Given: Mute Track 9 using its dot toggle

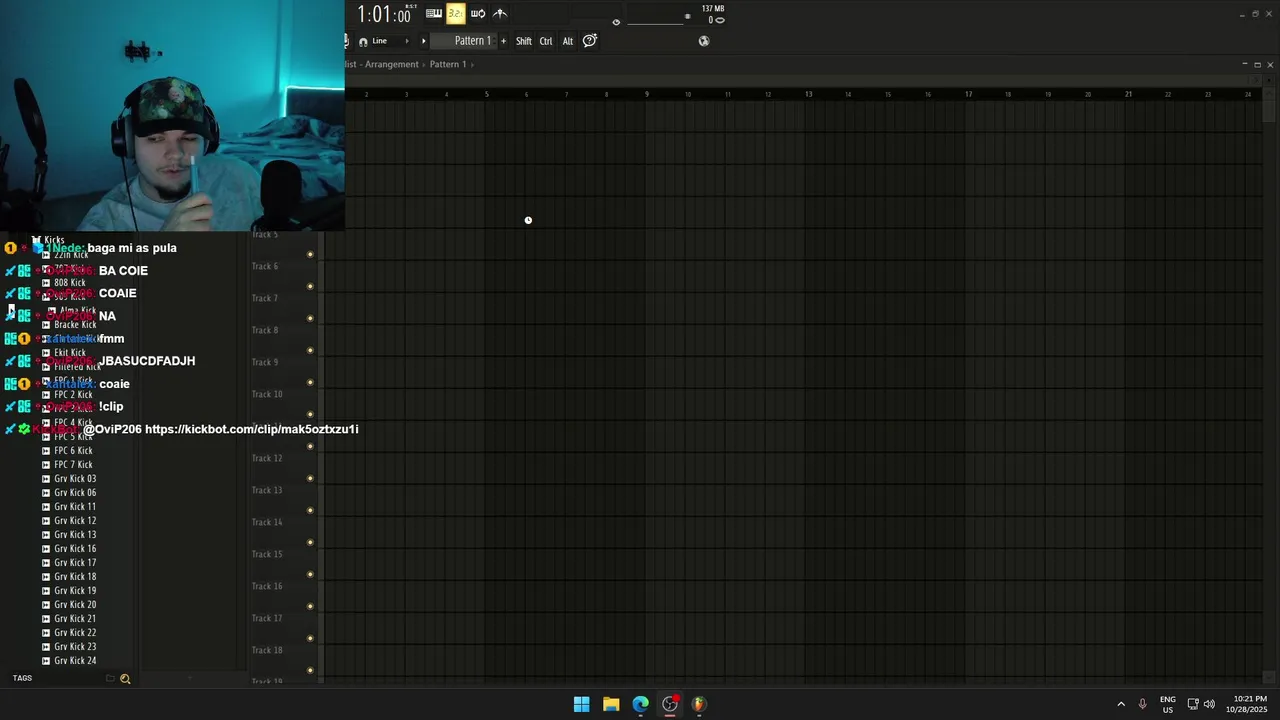Looking at the screenshot, I should click(x=310, y=382).
